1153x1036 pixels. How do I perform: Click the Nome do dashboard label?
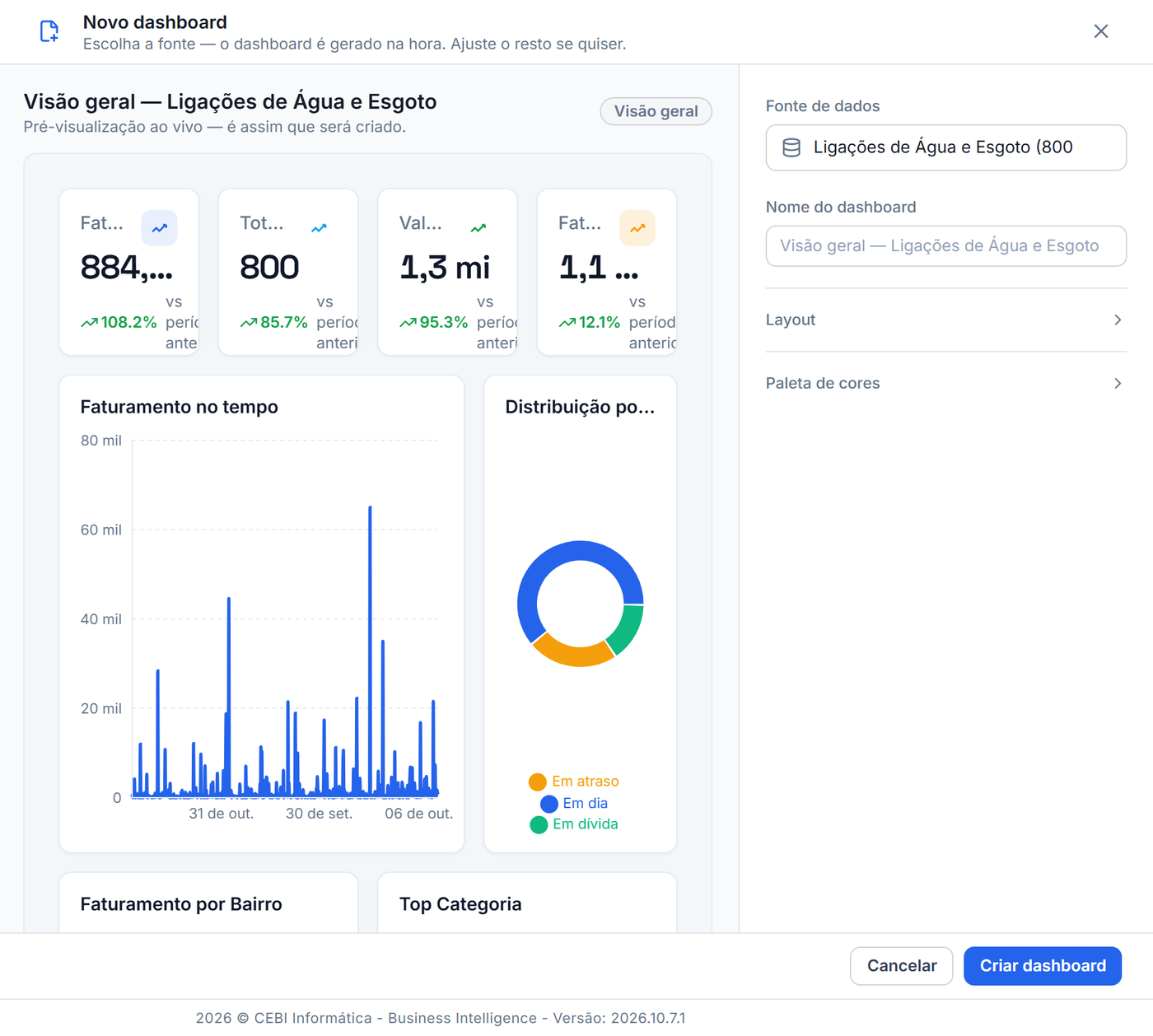point(841,208)
